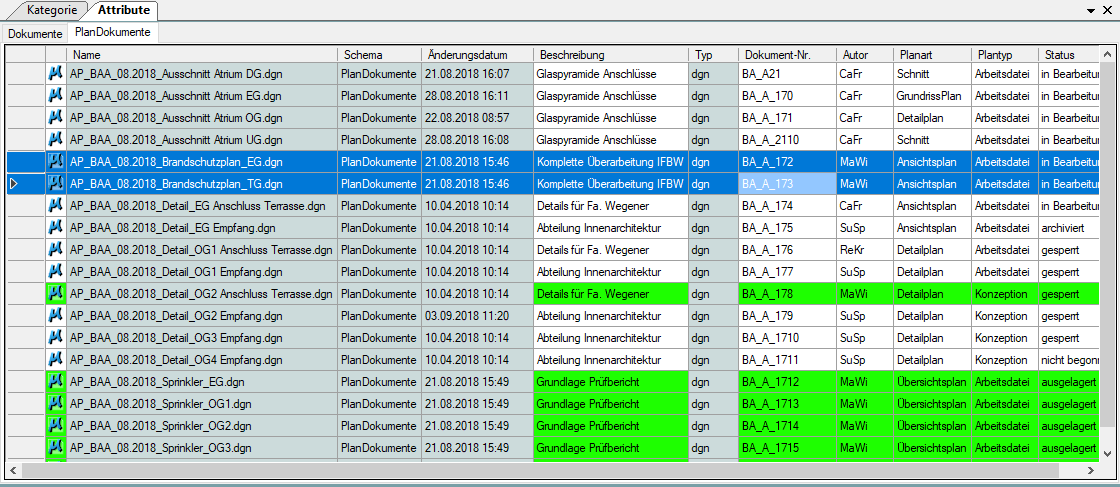Sort by the Schema column header

click(x=379, y=55)
